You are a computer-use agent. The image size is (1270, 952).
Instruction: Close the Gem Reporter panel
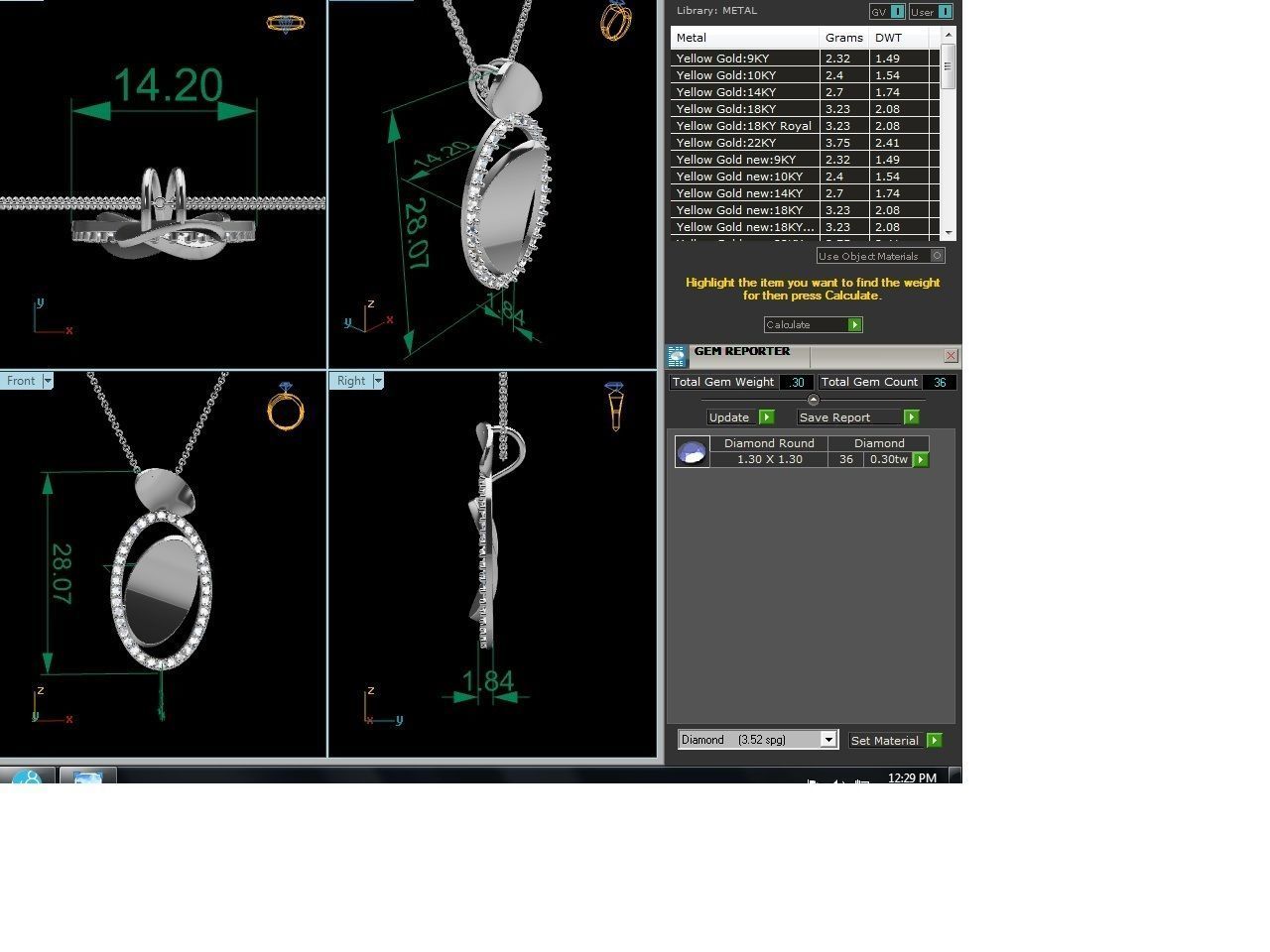(x=951, y=355)
